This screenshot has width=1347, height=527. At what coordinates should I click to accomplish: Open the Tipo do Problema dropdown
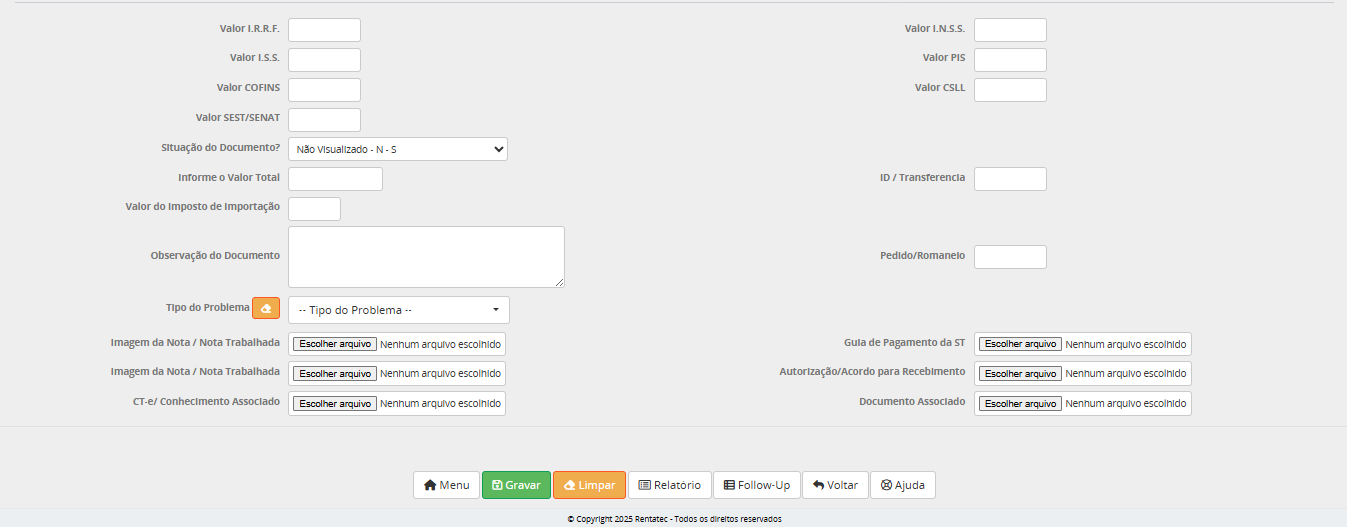point(399,310)
